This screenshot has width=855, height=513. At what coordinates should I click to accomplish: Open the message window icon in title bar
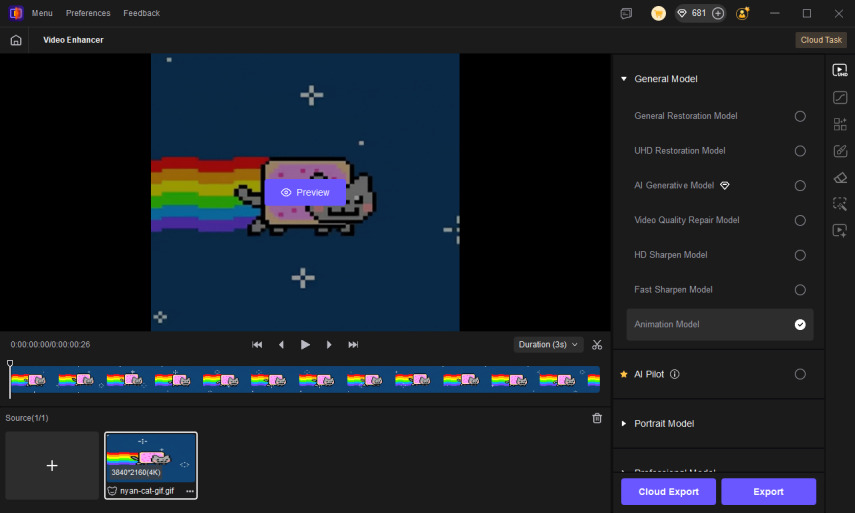click(x=627, y=13)
